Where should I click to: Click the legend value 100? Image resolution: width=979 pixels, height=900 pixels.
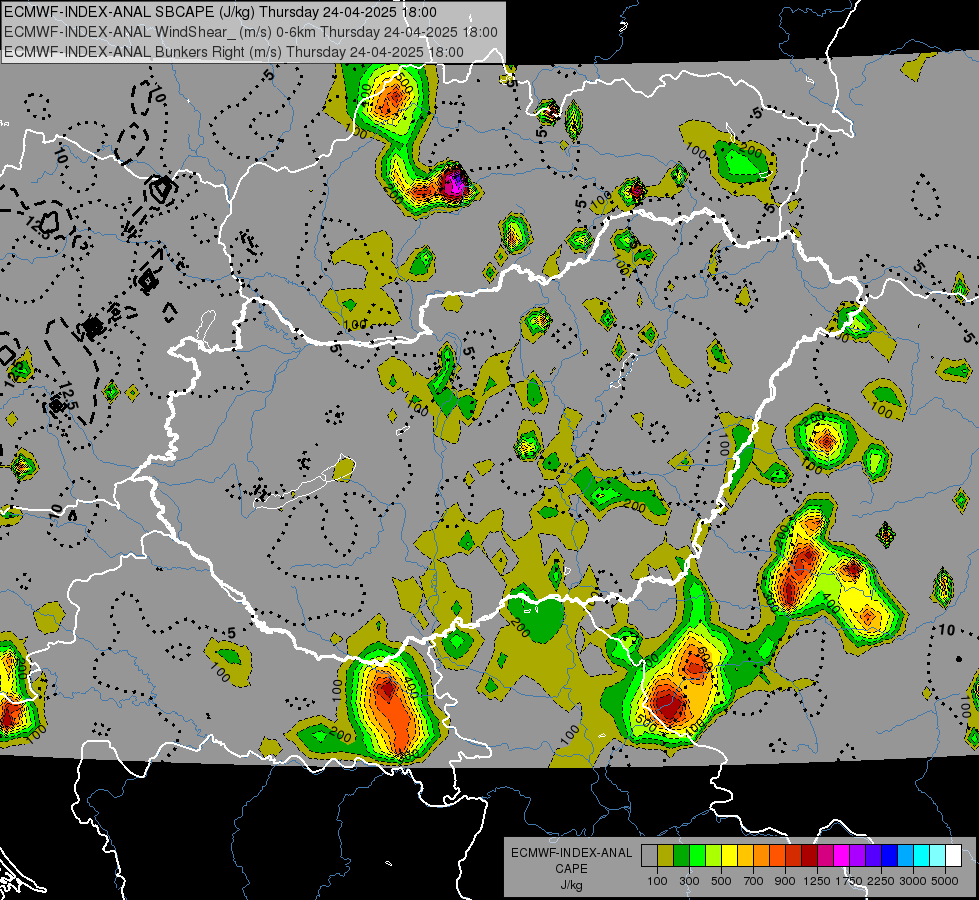click(657, 881)
